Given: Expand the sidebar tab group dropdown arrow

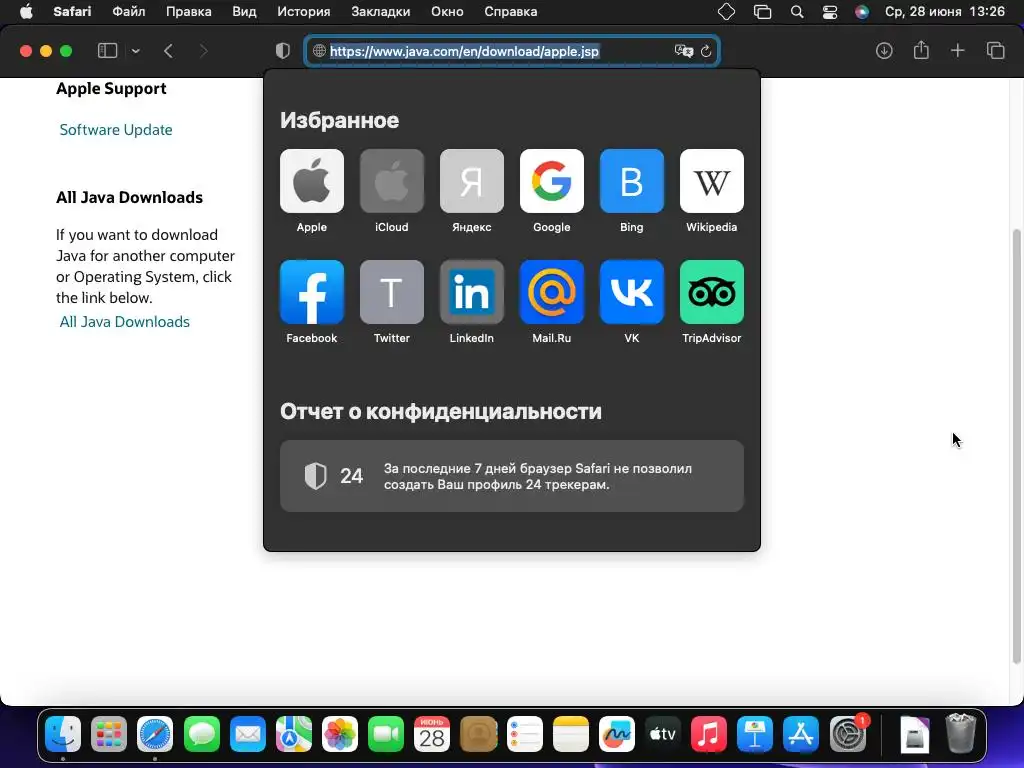Looking at the screenshot, I should [135, 51].
